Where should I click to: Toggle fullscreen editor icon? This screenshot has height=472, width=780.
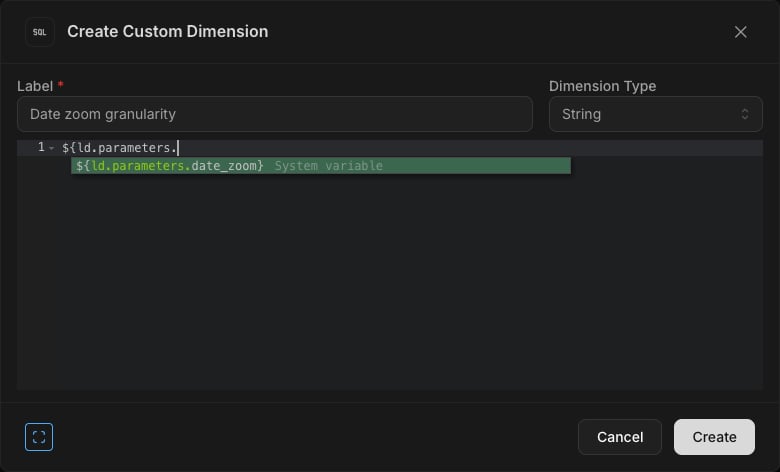click(x=39, y=437)
